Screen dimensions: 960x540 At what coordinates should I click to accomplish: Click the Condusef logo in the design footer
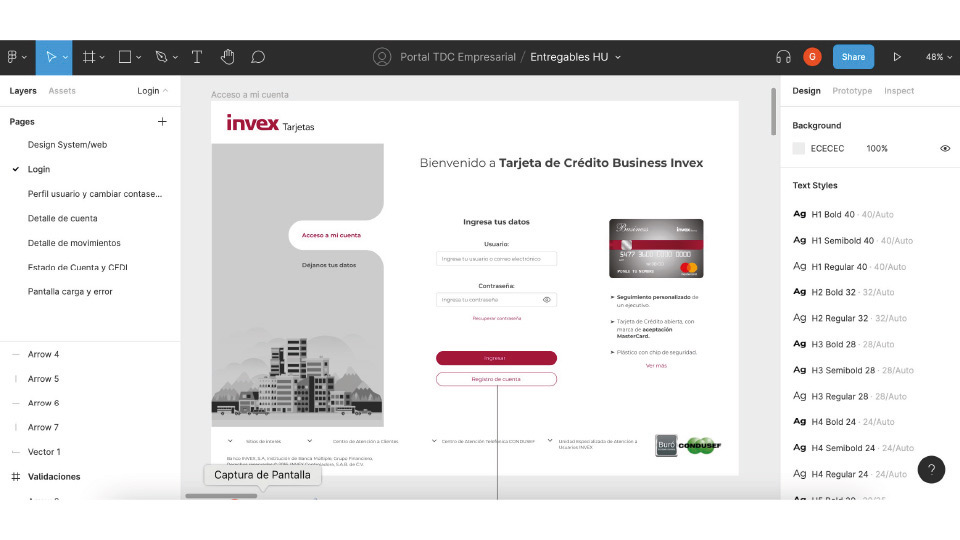[700, 445]
